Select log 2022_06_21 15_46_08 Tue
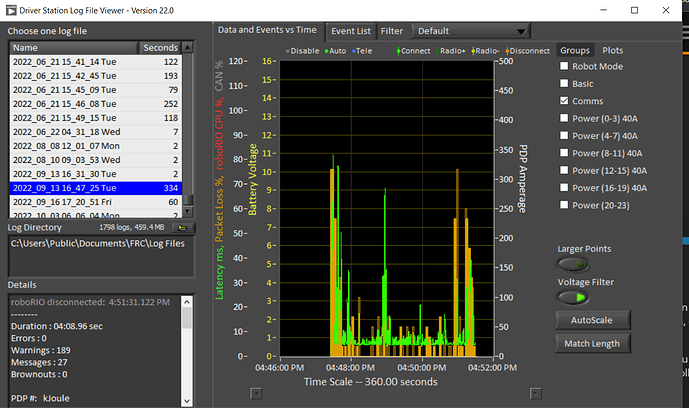The width and height of the screenshot is (689, 408). coord(96,104)
